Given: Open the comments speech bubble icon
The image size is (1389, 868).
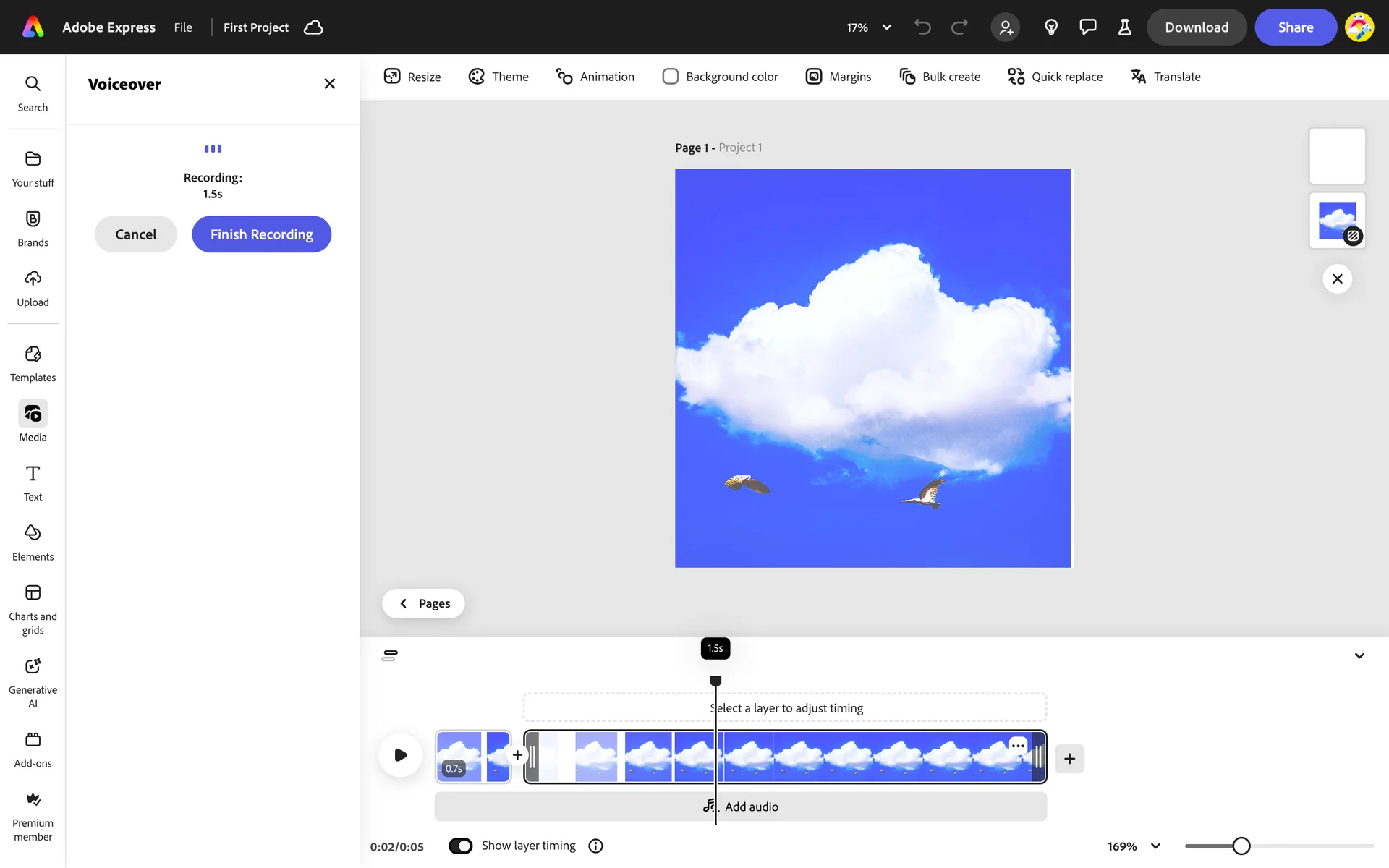Looking at the screenshot, I should [x=1087, y=27].
